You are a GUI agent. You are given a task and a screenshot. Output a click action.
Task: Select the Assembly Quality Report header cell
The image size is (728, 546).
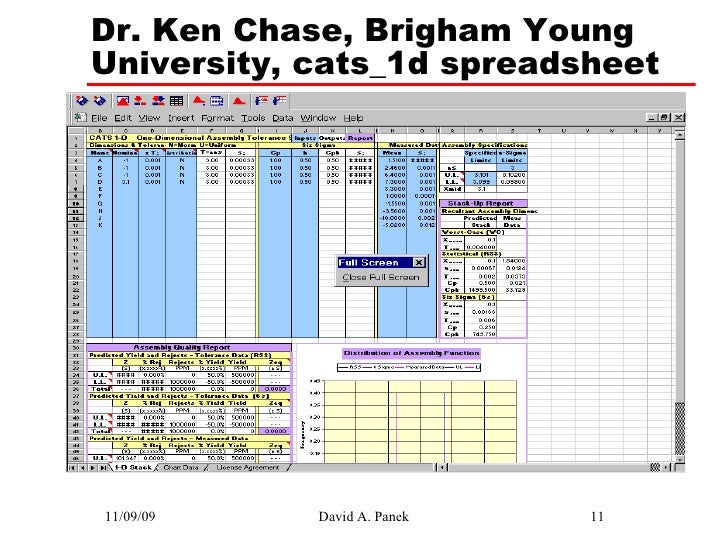(x=189, y=347)
